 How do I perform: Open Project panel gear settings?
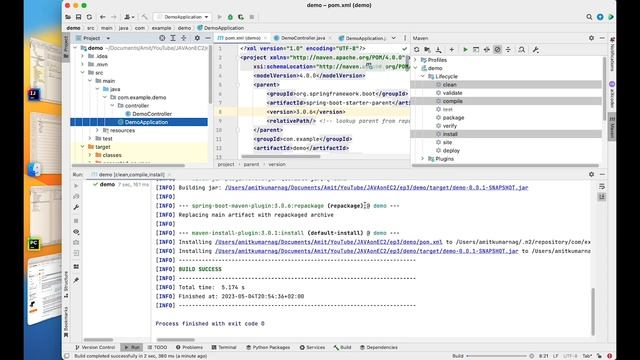[x=197, y=38]
